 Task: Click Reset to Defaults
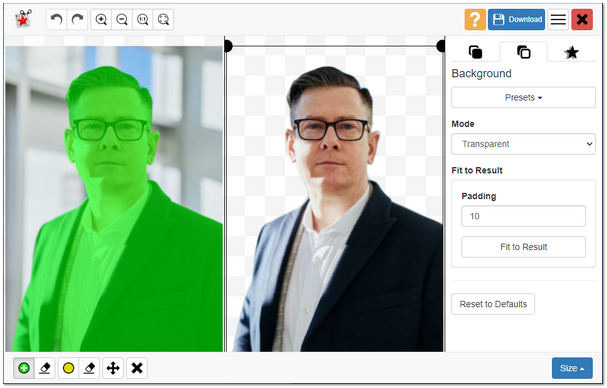pos(493,304)
